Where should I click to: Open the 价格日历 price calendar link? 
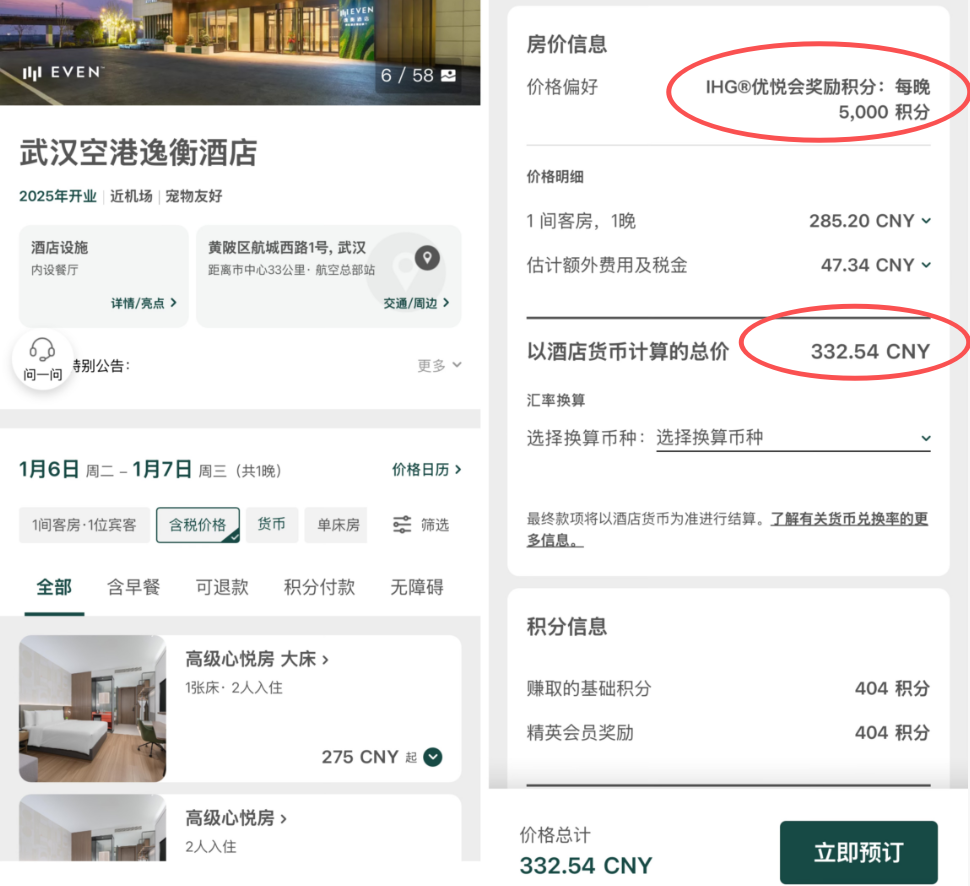pos(427,470)
